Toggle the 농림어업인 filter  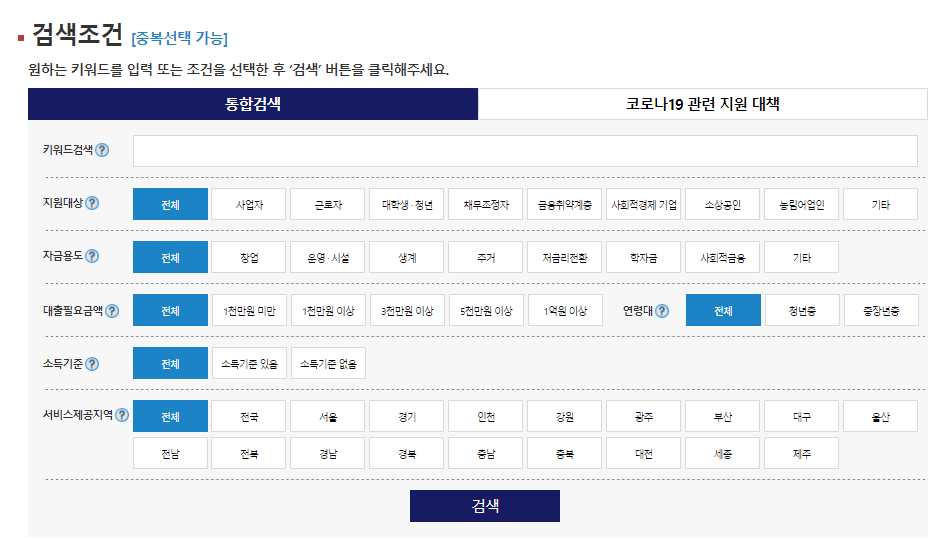(801, 204)
